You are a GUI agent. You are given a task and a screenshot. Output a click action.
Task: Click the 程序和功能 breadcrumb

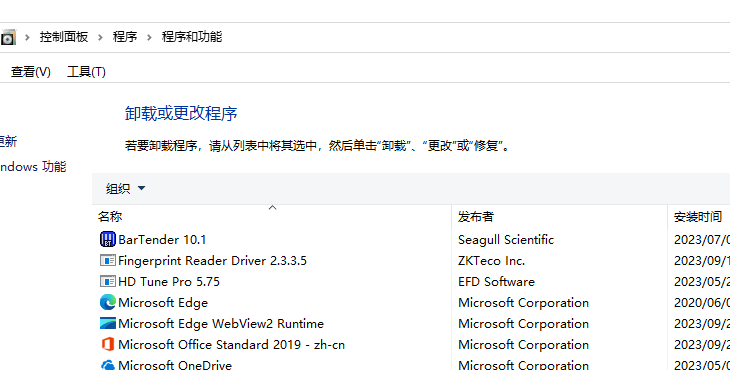click(x=192, y=37)
